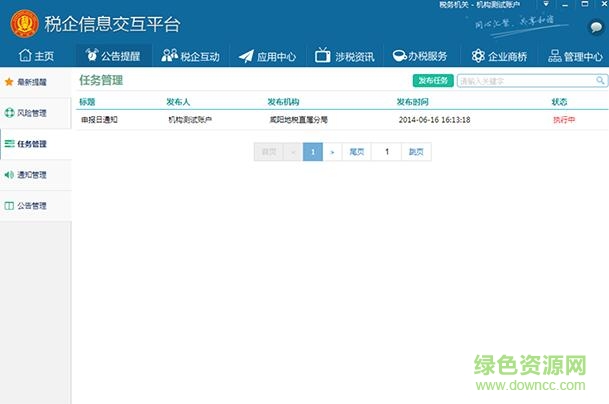Click the org-chart icon for 管理中心
Image resolution: width=609 pixels, height=404 pixels.
[555, 56]
